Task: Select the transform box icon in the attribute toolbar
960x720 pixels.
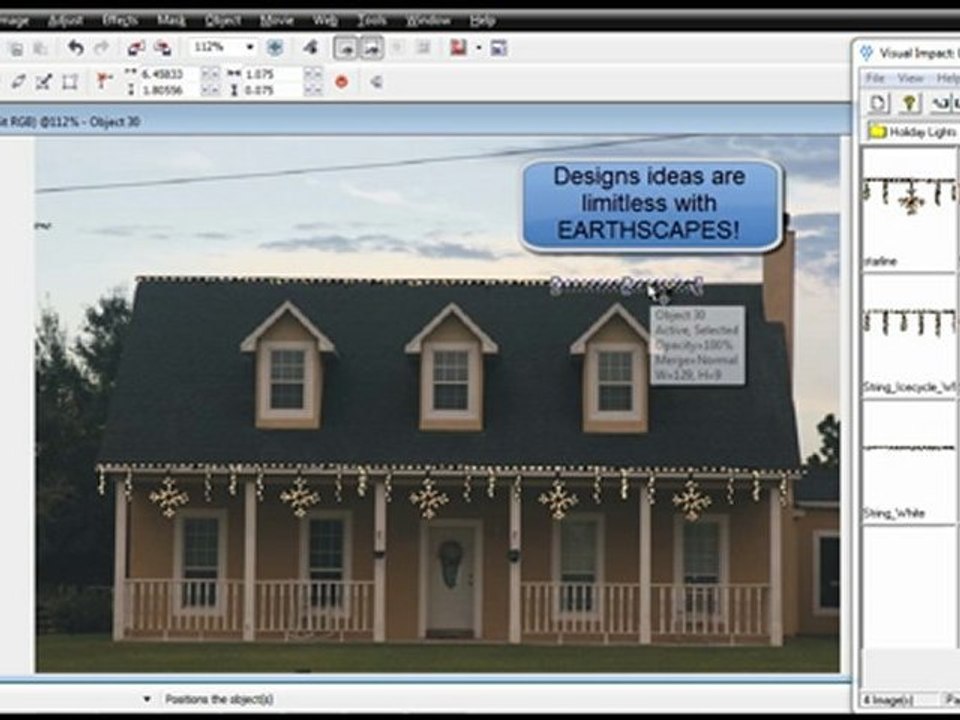Action: [70, 81]
